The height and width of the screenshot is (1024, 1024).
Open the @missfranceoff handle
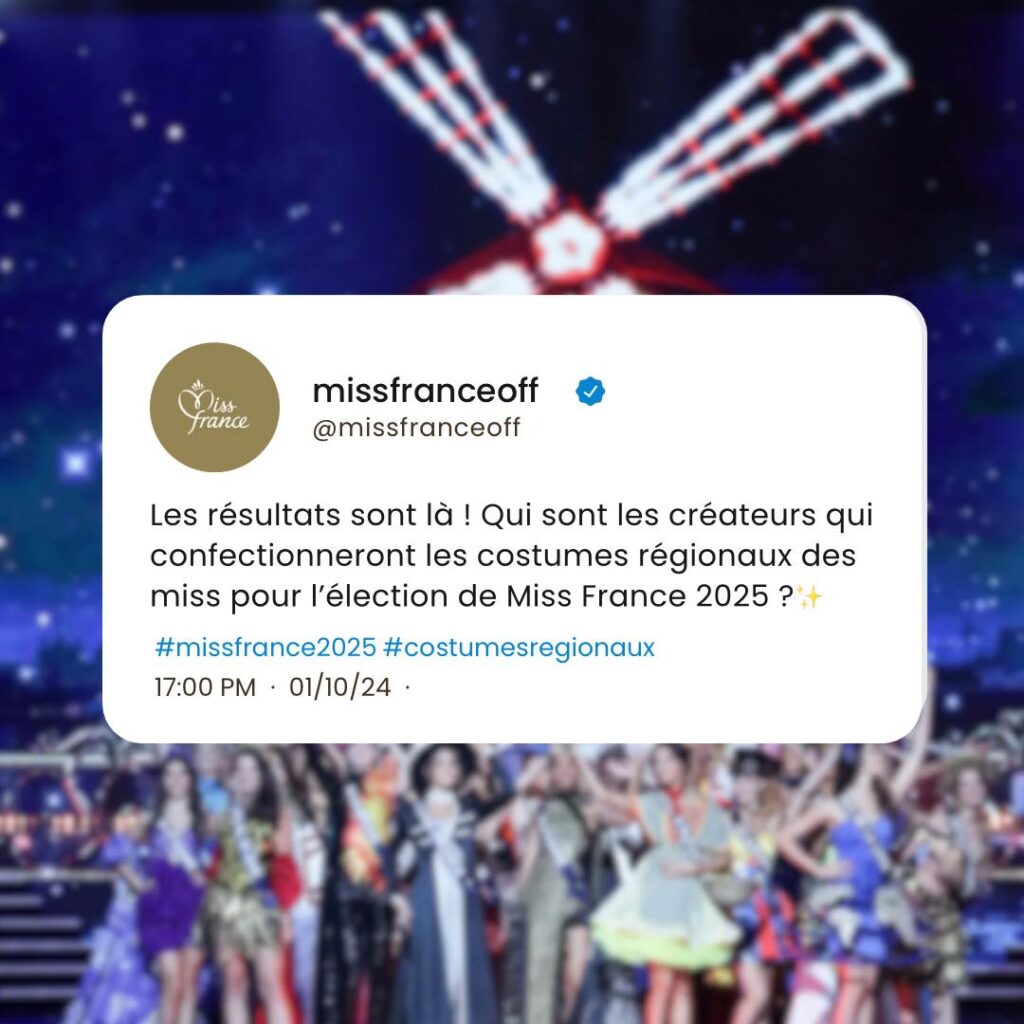click(417, 428)
